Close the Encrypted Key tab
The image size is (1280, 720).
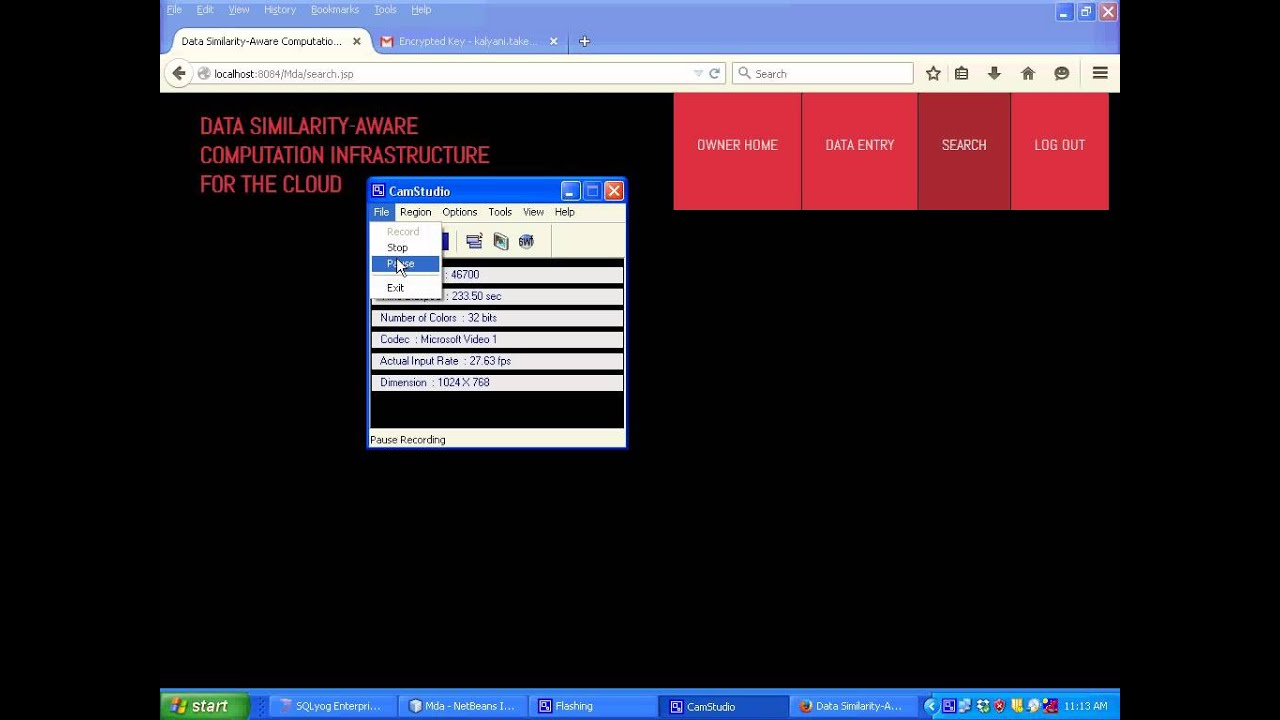(x=553, y=41)
